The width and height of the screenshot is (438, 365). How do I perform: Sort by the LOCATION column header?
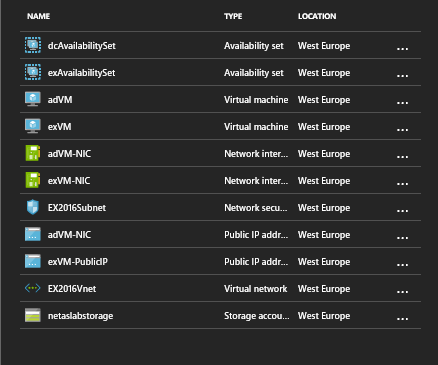pos(317,16)
